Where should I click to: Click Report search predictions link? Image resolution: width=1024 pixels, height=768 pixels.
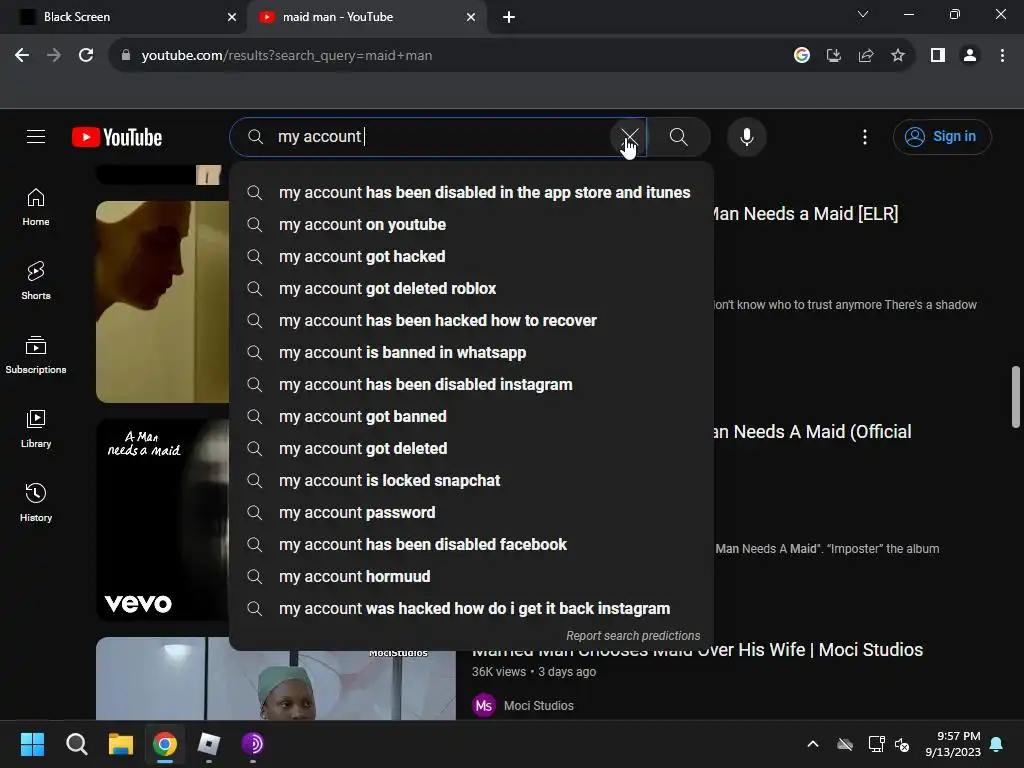coord(633,635)
